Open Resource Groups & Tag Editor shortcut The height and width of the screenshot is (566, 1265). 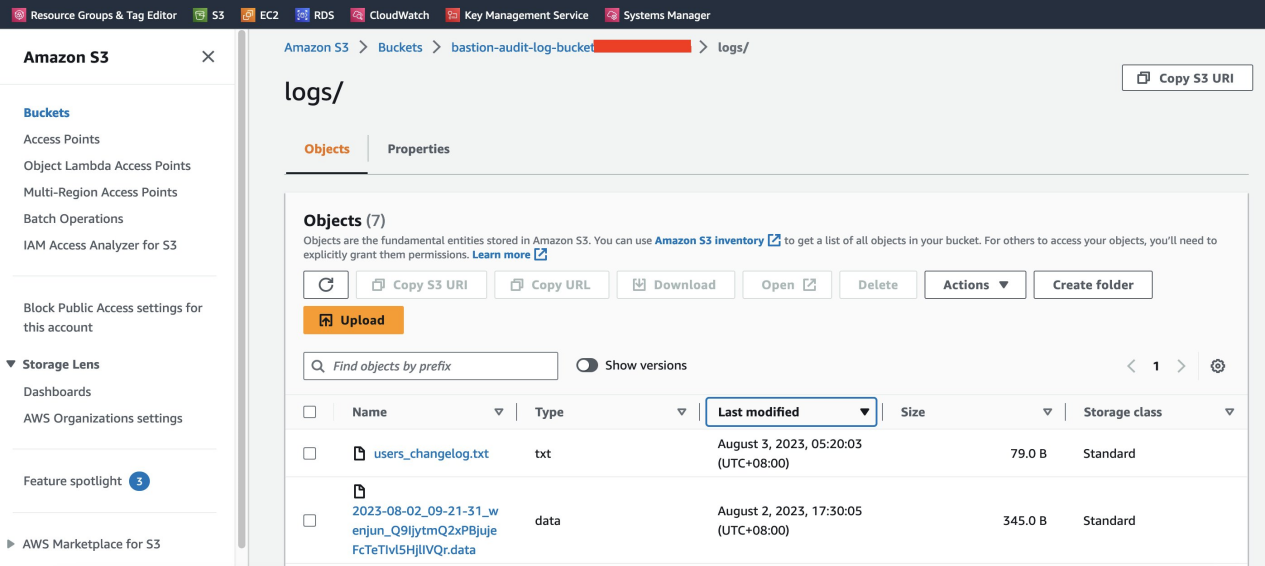95,15
